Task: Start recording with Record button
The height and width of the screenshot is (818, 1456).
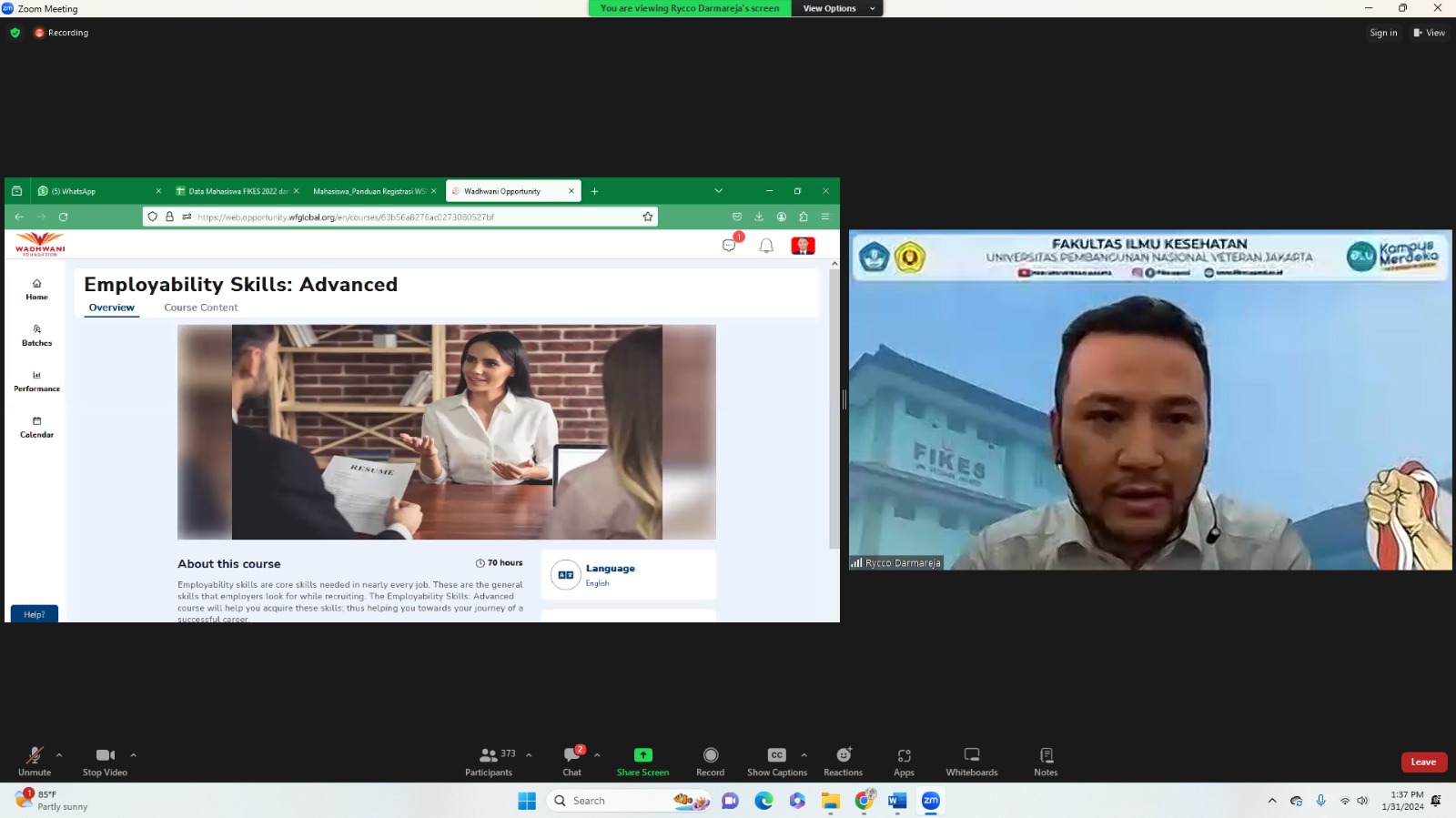Action: click(710, 761)
